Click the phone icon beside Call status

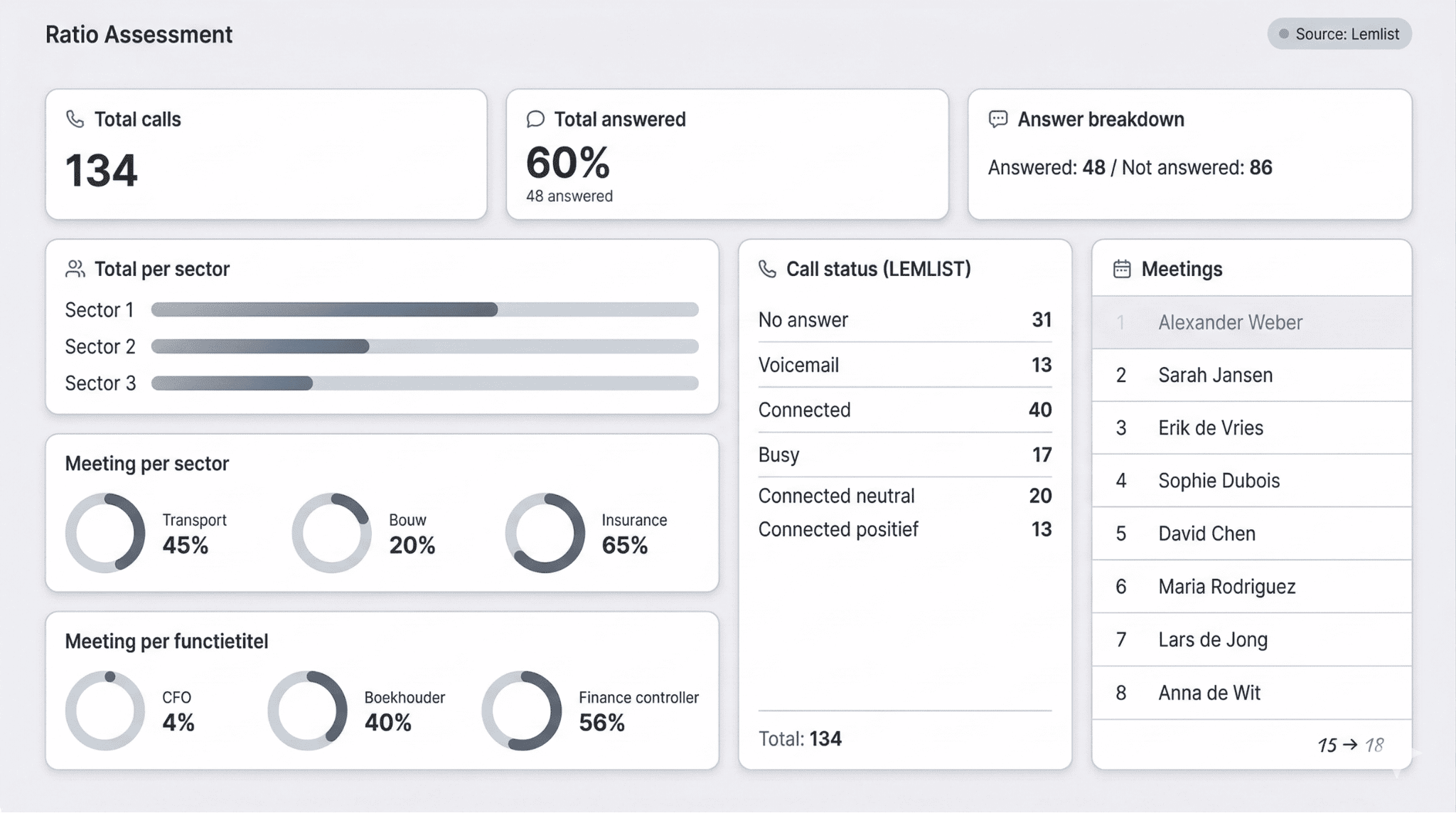coord(767,269)
